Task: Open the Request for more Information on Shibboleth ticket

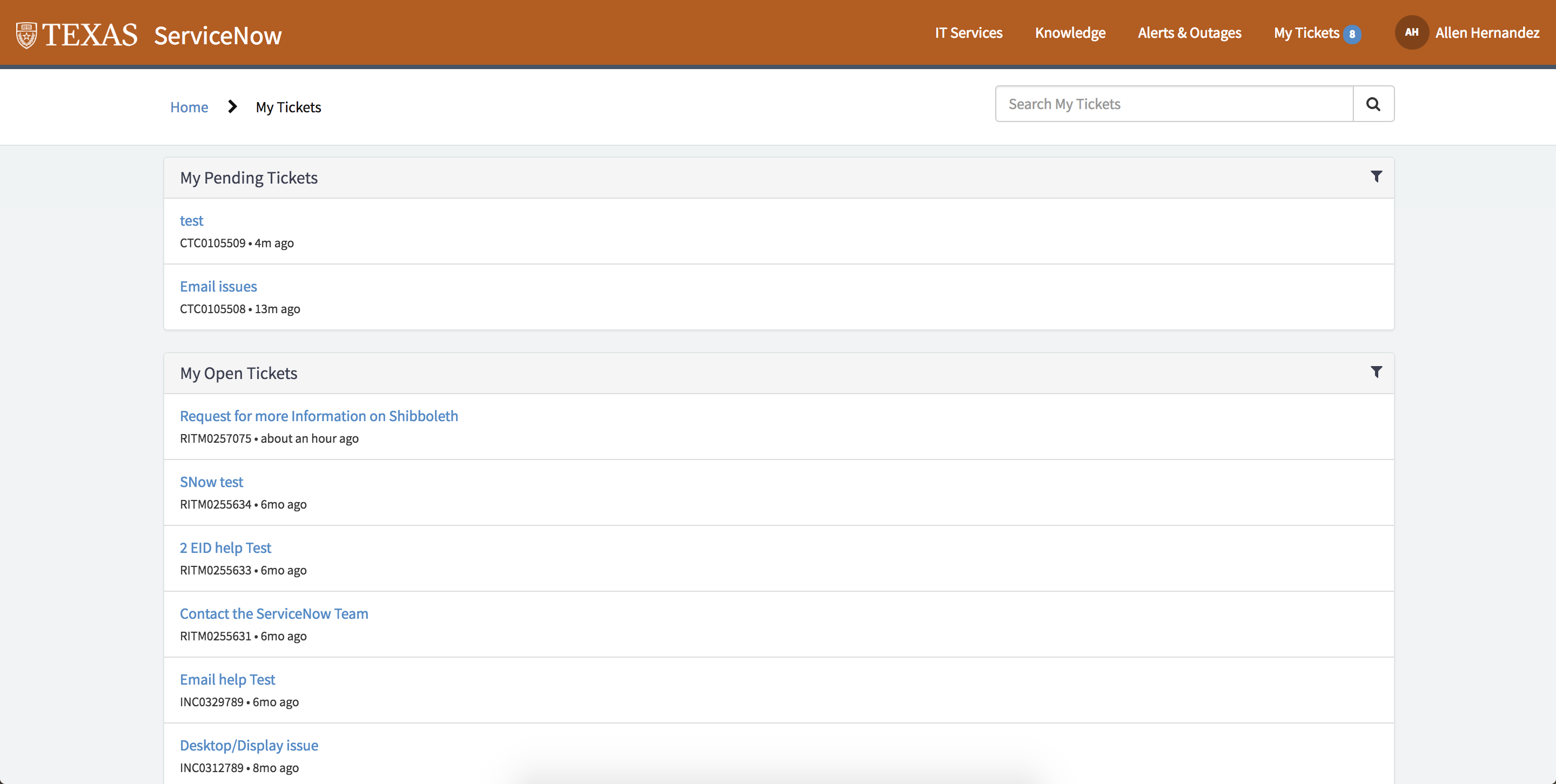Action: (x=318, y=415)
